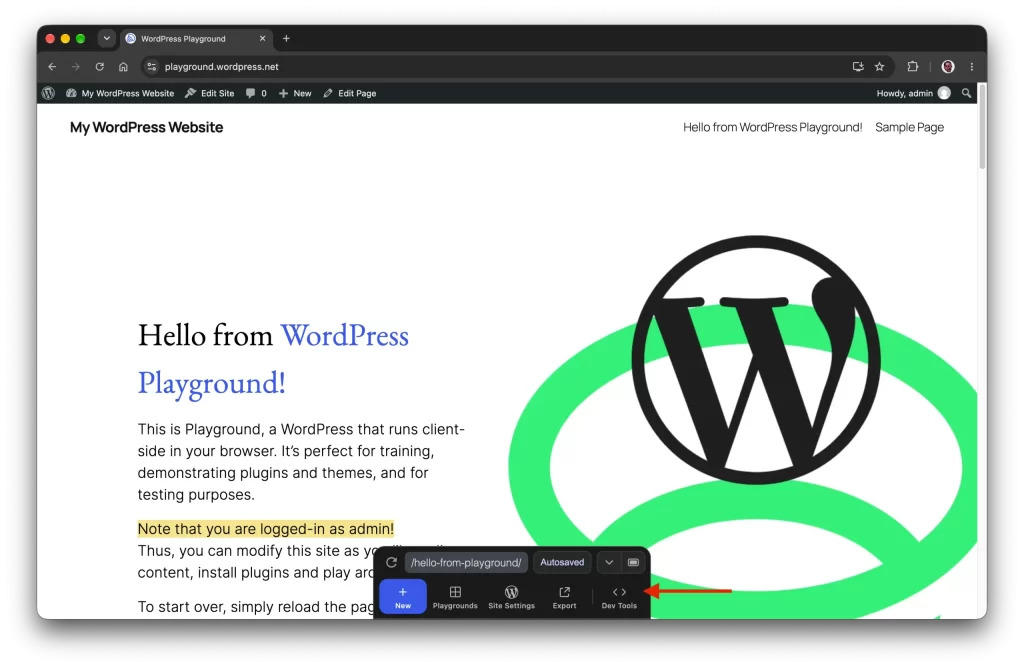This screenshot has height=668, width=1024.
Task: Click the My WordPress Website site title
Action: click(146, 127)
